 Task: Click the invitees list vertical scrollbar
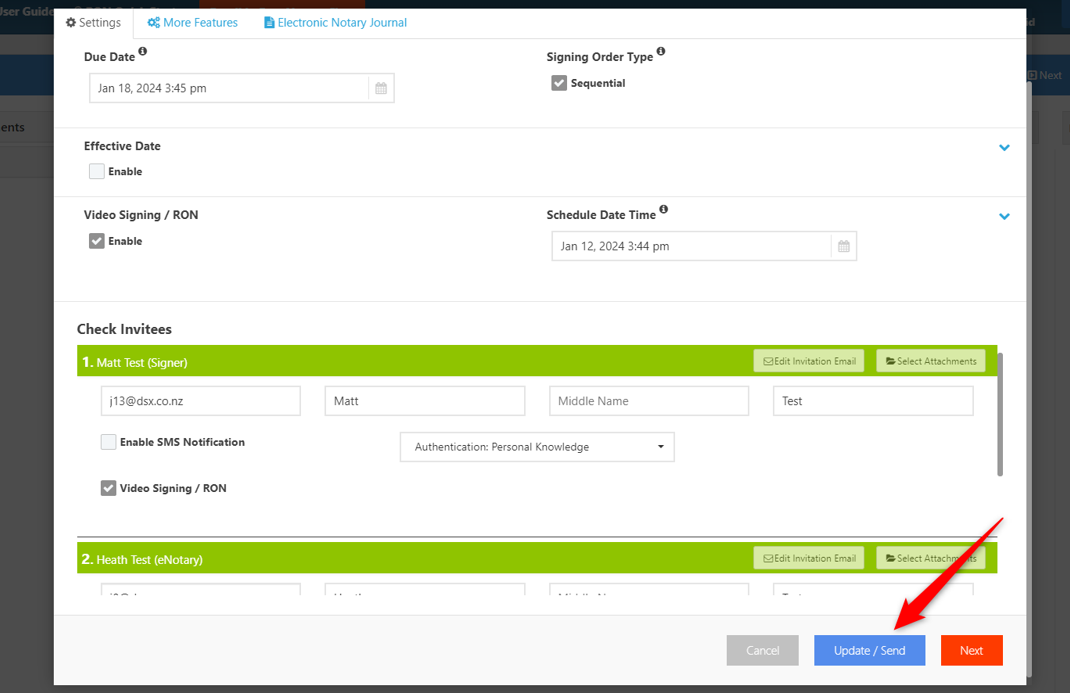coord(1000,414)
